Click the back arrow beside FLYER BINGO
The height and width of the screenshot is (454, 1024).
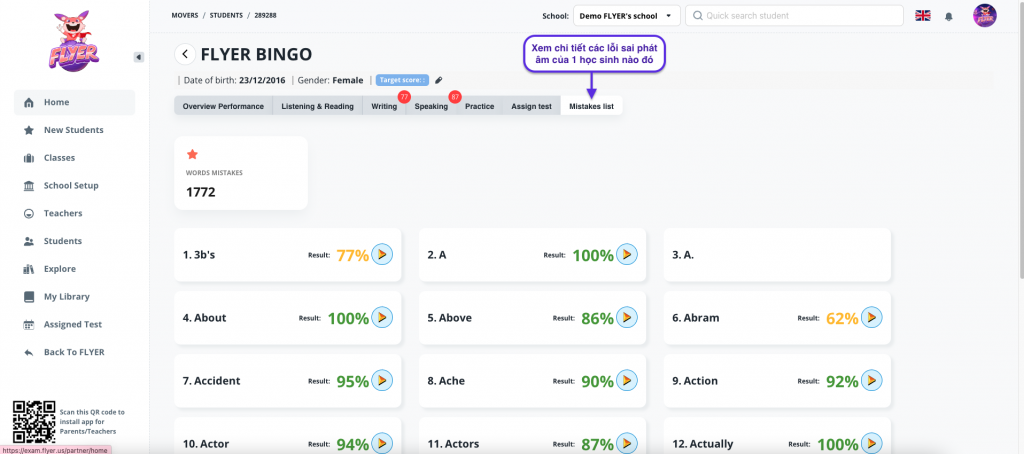[185, 54]
